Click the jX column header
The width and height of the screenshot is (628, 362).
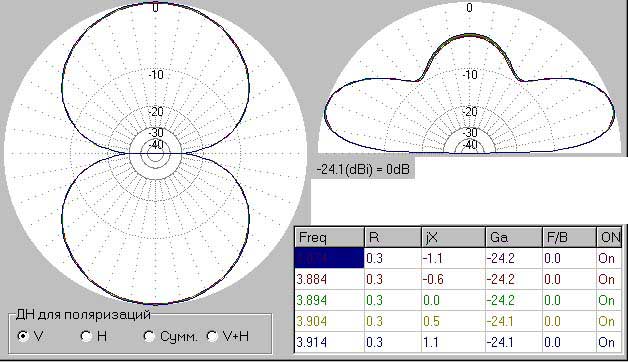[453, 237]
